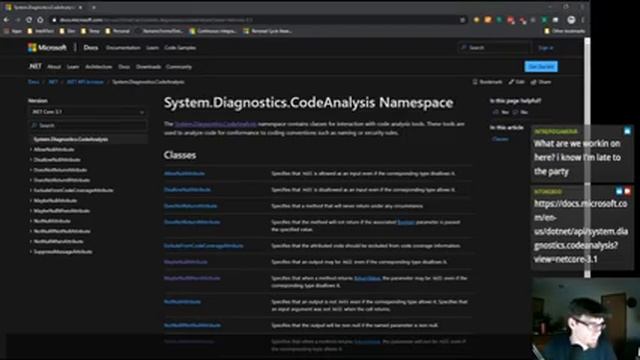The width and height of the screenshot is (640, 360).
Task: Open ExcludeFromCodeCoverageAttribute link in Classes table
Action: click(204, 246)
